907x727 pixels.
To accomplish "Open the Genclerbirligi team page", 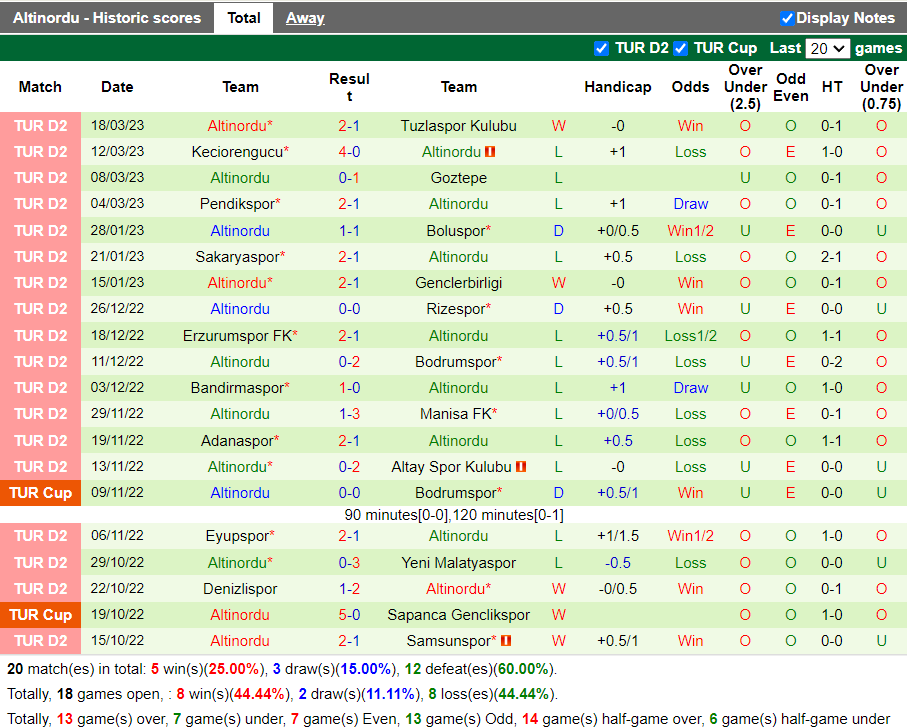I will coord(458,282).
